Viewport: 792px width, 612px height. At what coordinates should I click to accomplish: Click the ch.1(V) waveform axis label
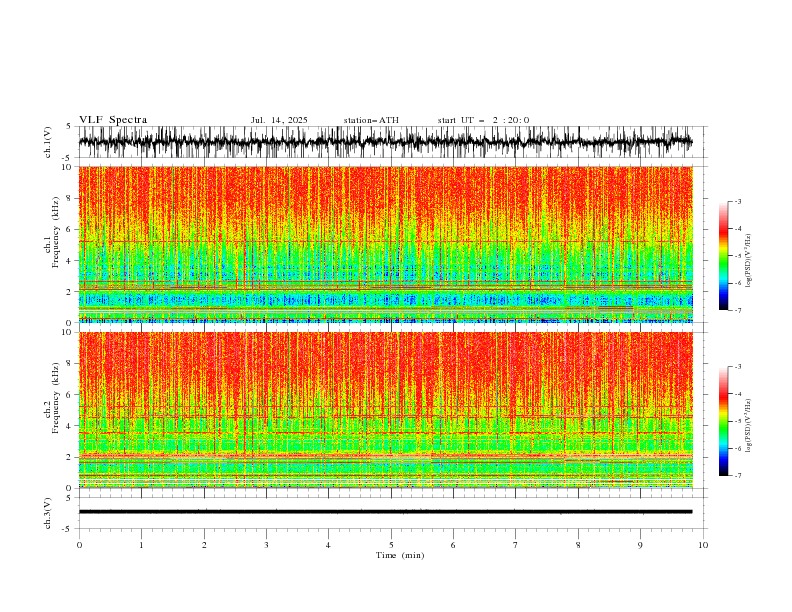coord(48,142)
